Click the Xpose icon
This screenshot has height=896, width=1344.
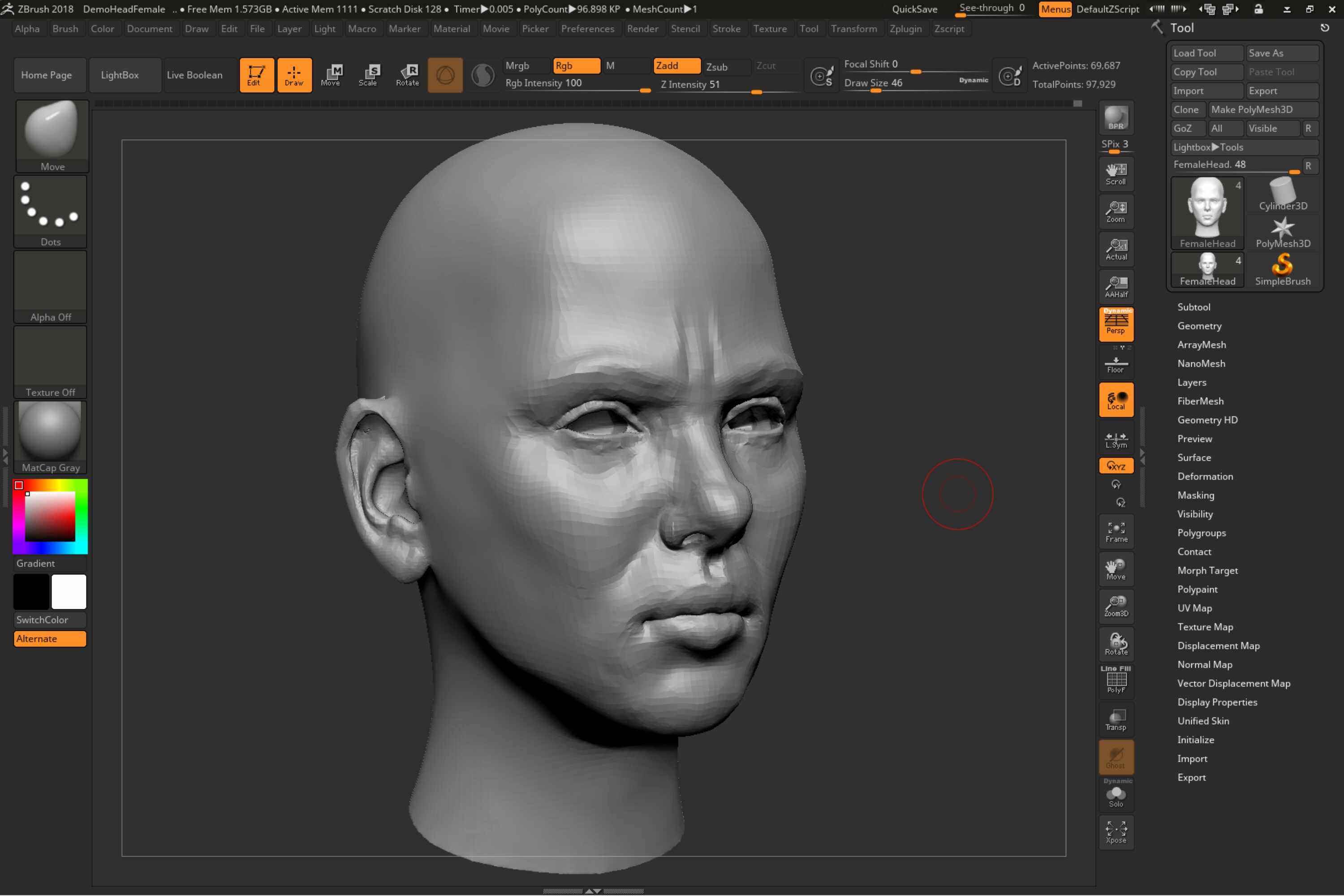coord(1116,832)
